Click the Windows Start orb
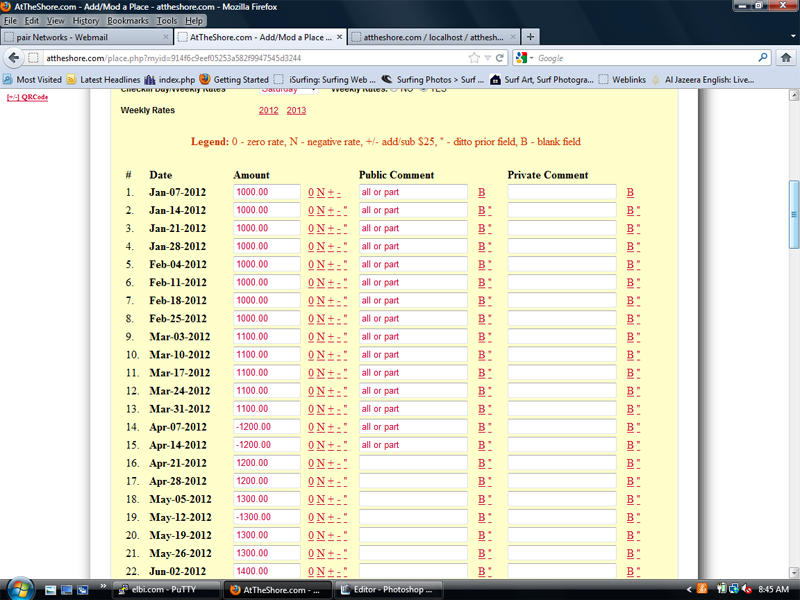The height and width of the screenshot is (600, 800). (x=19, y=589)
